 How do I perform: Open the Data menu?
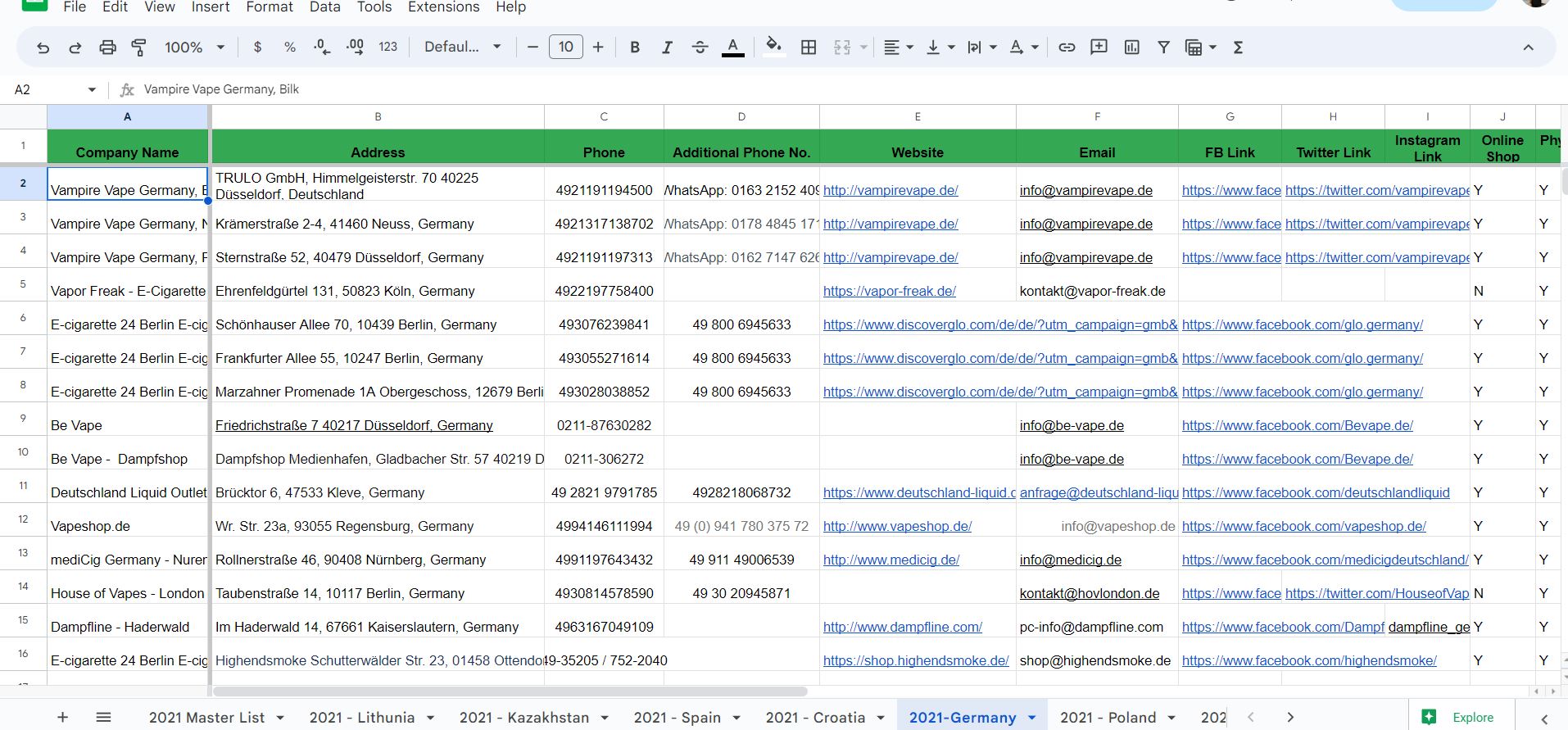[x=324, y=7]
